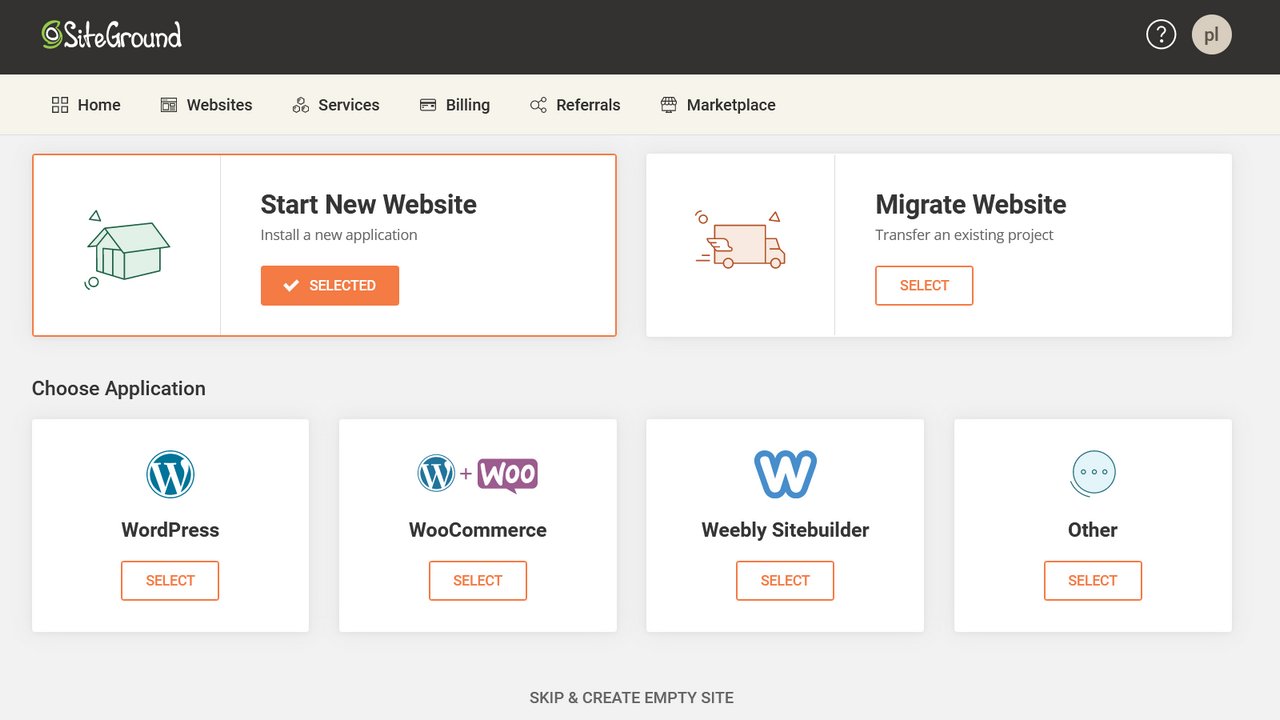Open the Marketplace menu

click(x=717, y=104)
